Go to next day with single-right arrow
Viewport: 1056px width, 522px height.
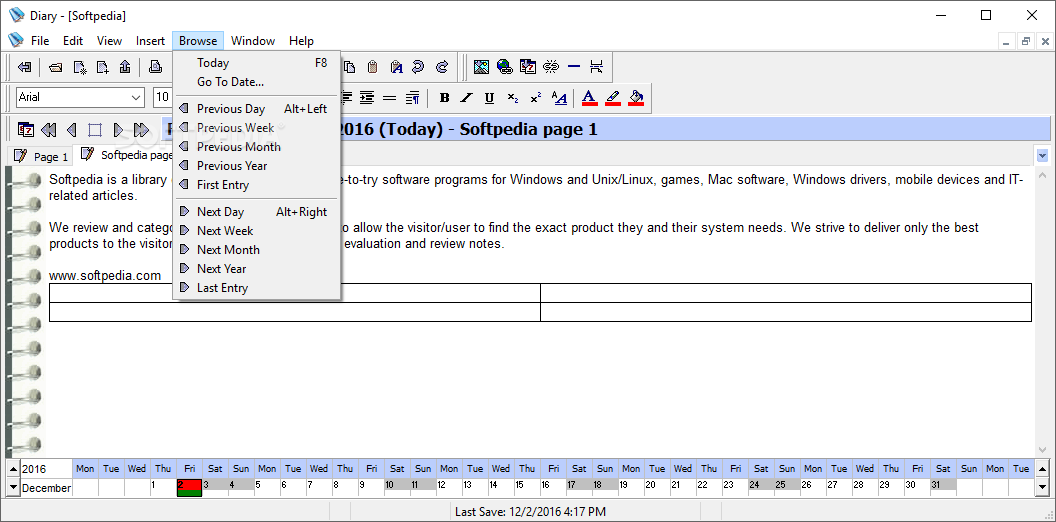click(118, 129)
